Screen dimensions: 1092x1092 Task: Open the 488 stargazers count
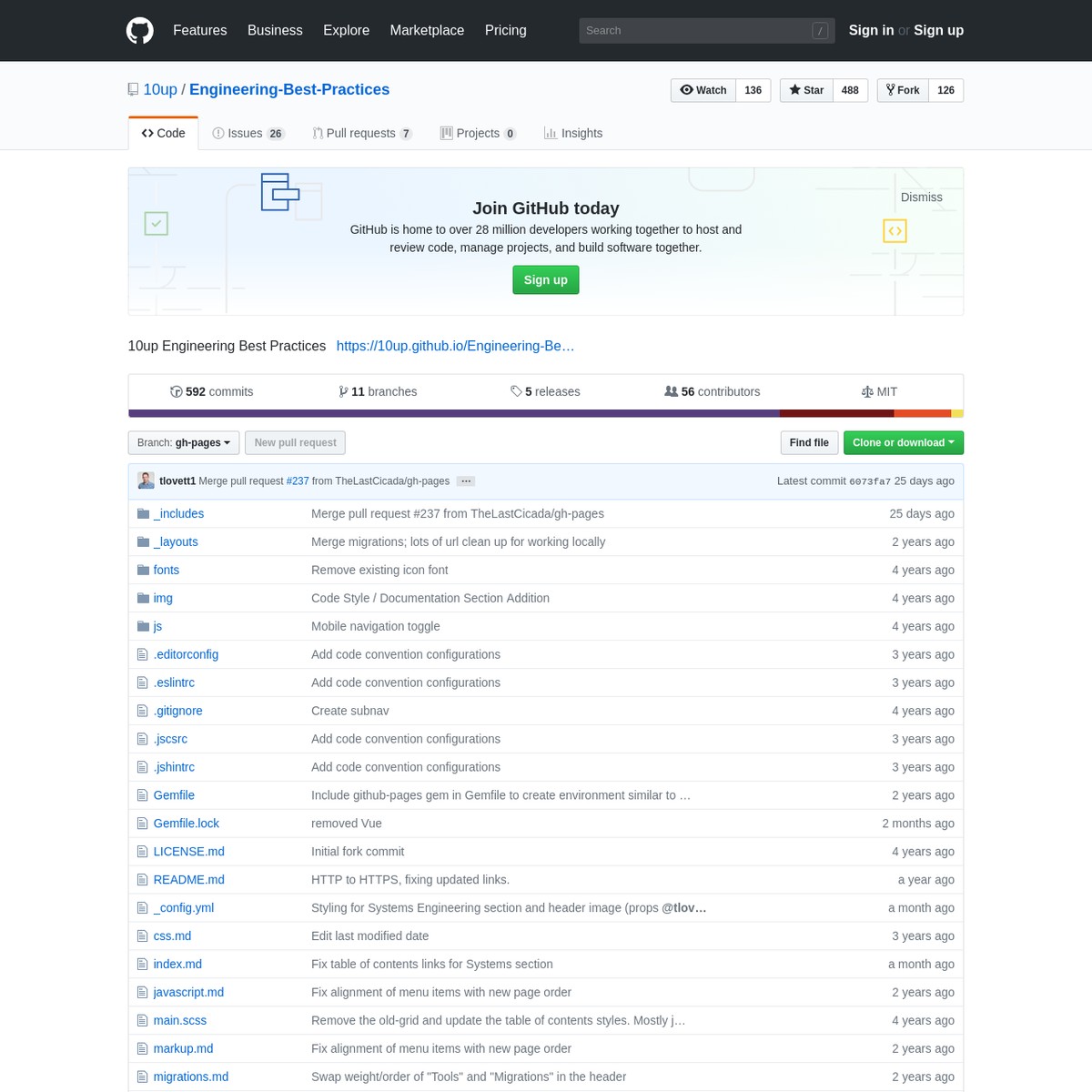click(x=850, y=90)
